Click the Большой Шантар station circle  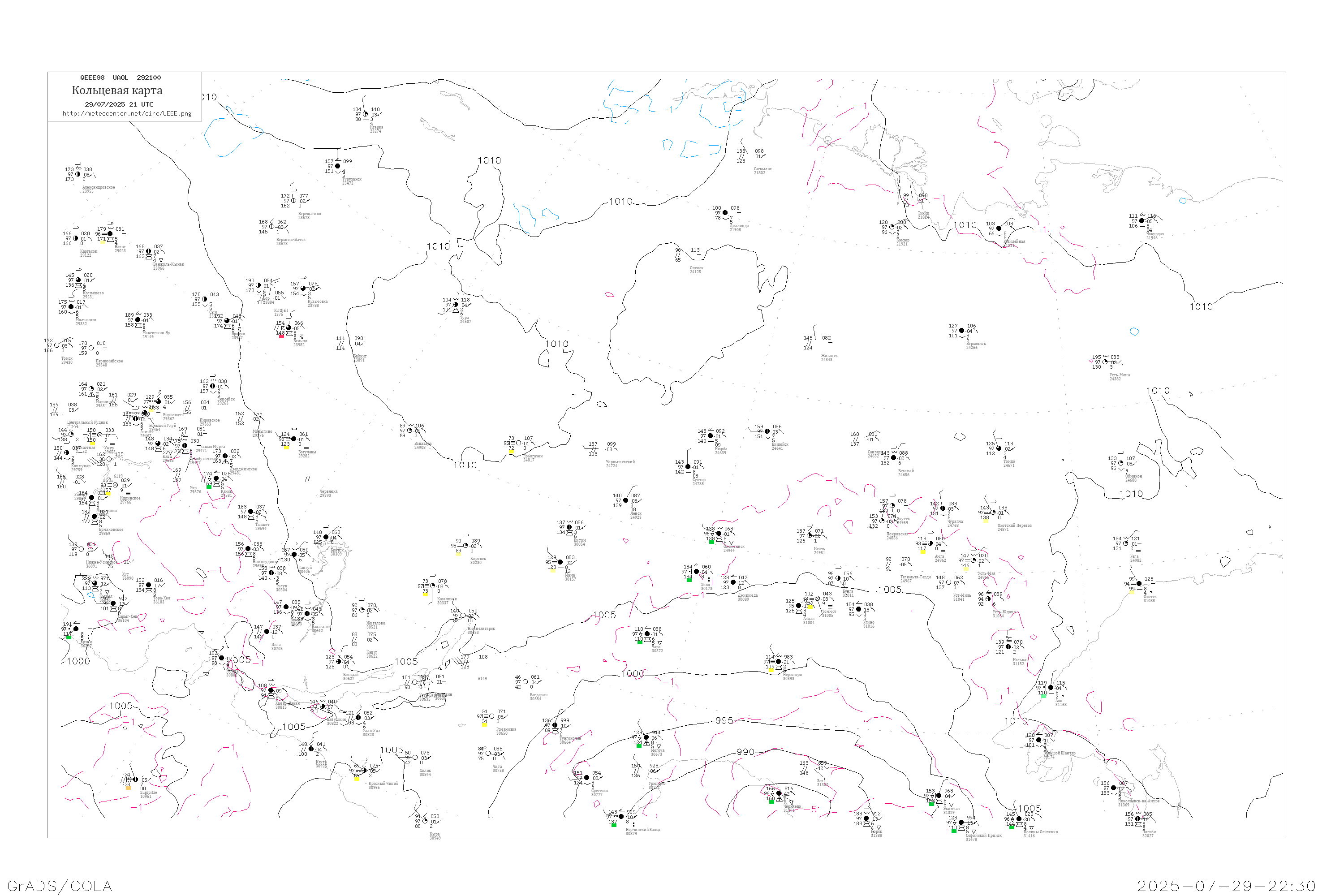1039,740
